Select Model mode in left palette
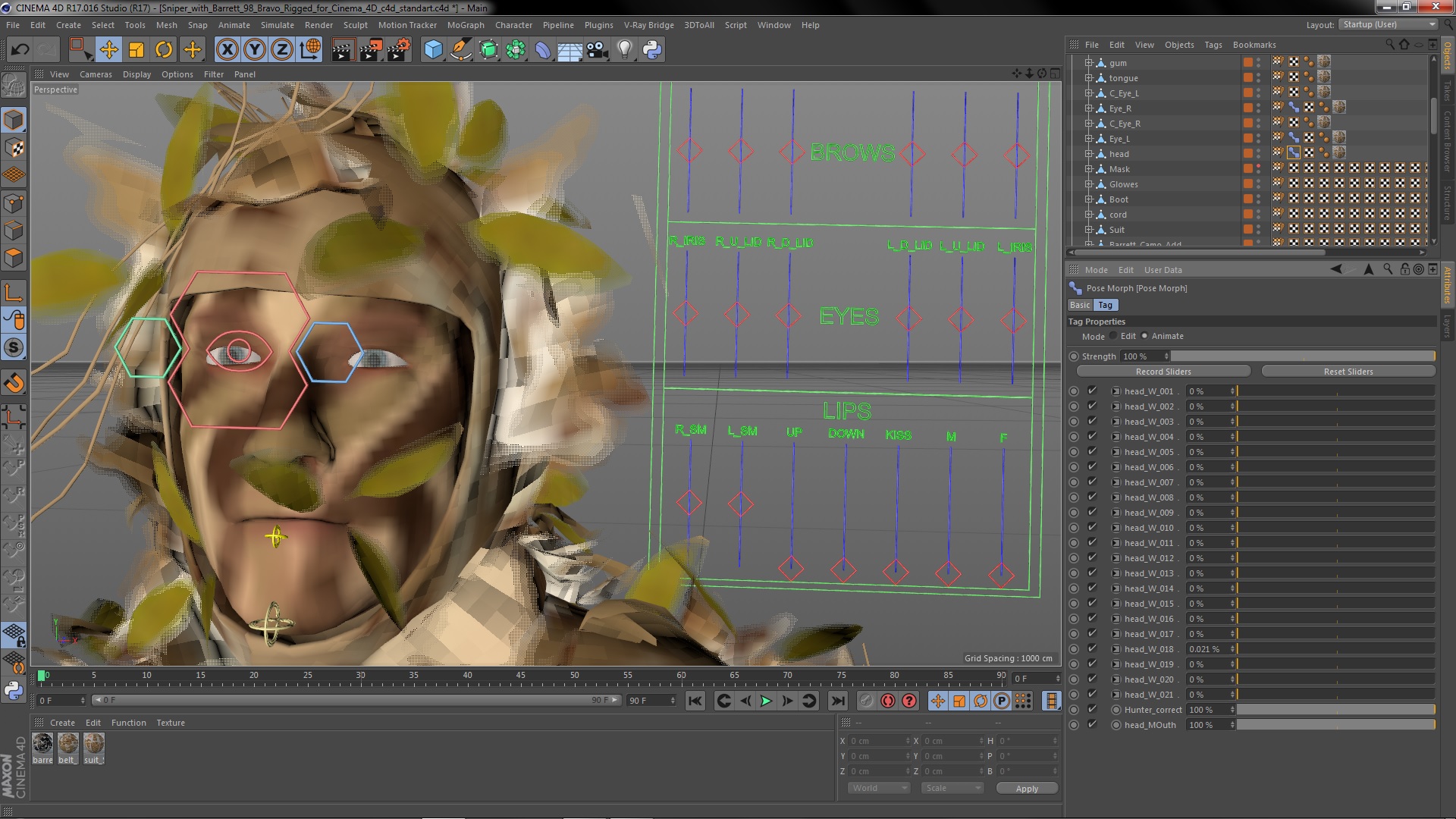 pyautogui.click(x=14, y=120)
